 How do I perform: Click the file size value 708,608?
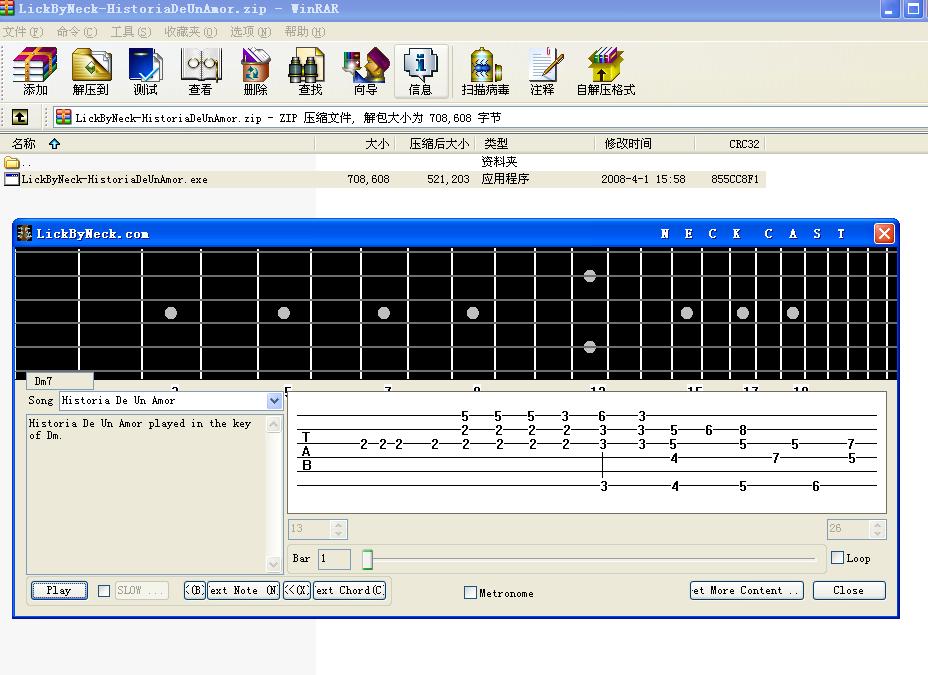368,179
